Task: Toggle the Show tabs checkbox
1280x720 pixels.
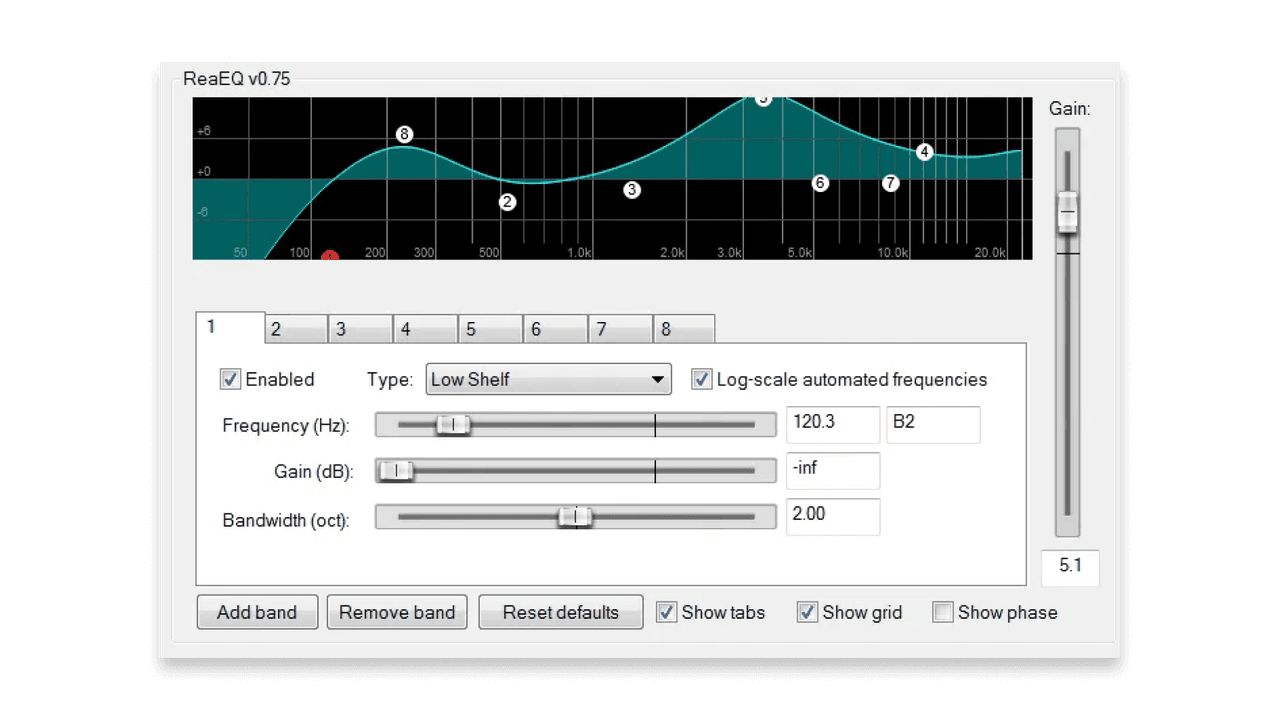Action: tap(666, 612)
